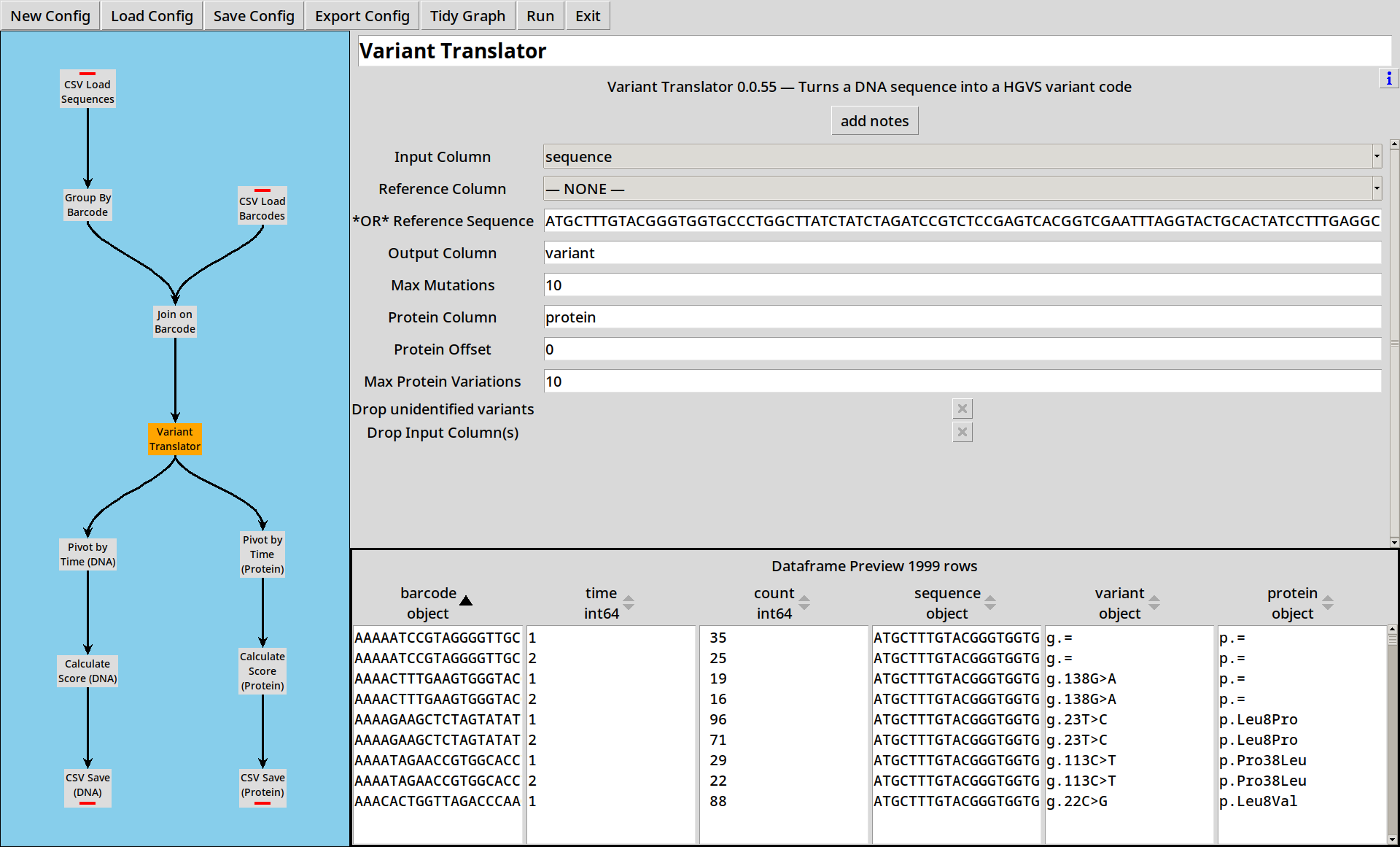Select the Join on Barcode node
Viewport: 1400px width, 847px height.
pyautogui.click(x=175, y=322)
